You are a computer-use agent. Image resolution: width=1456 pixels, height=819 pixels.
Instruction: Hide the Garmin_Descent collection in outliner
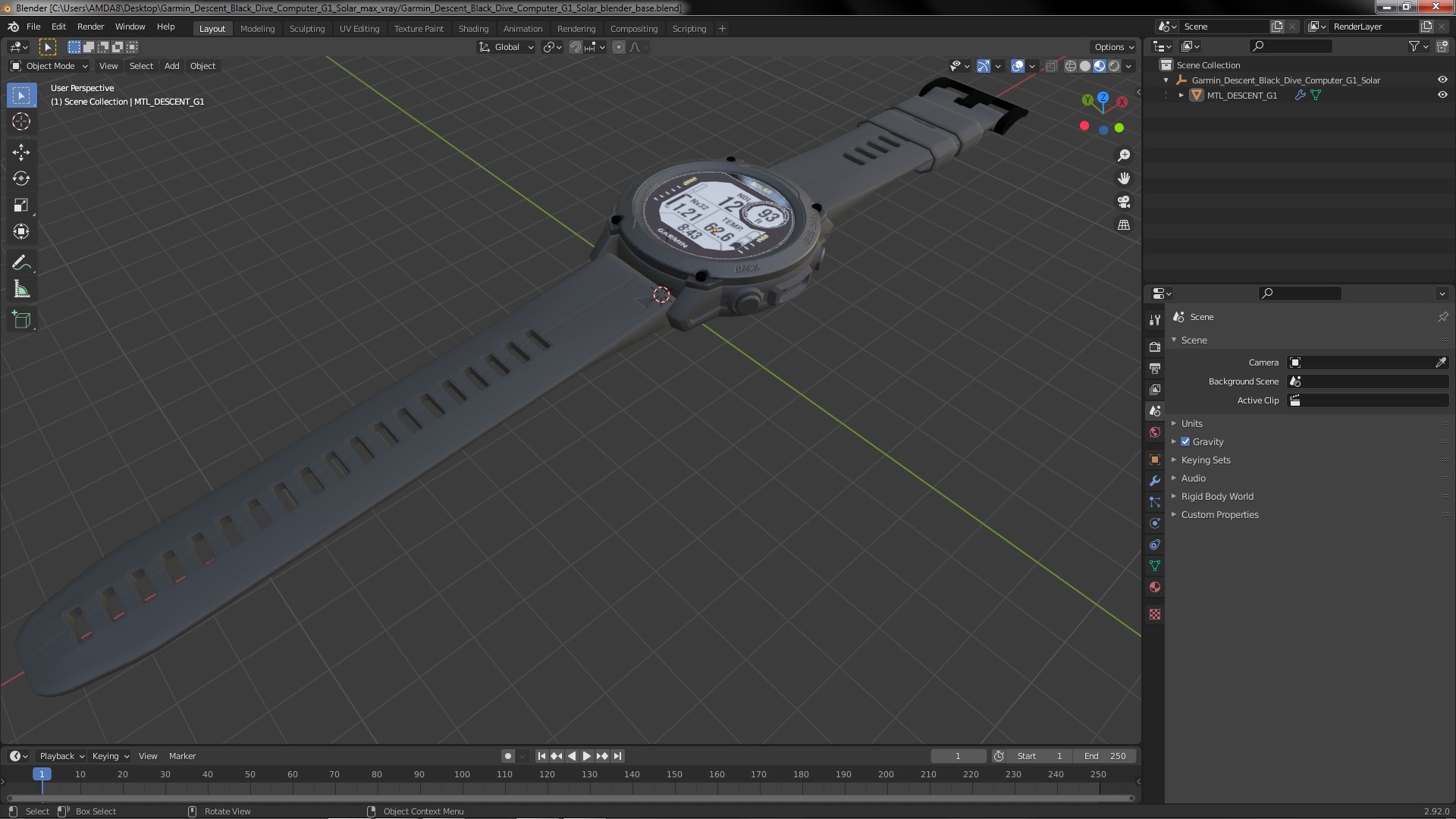(x=1442, y=80)
